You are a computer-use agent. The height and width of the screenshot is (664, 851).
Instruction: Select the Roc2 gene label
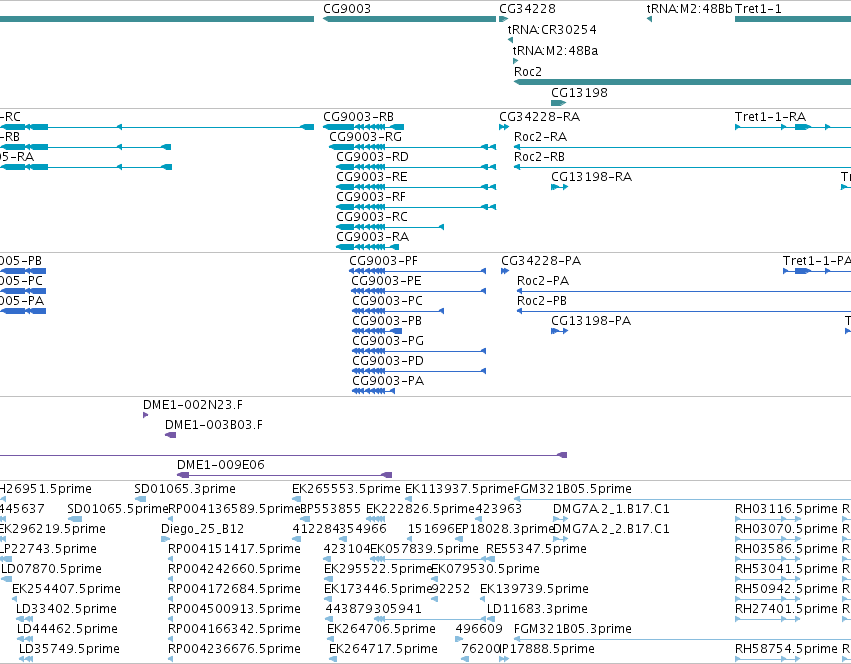pyautogui.click(x=528, y=72)
